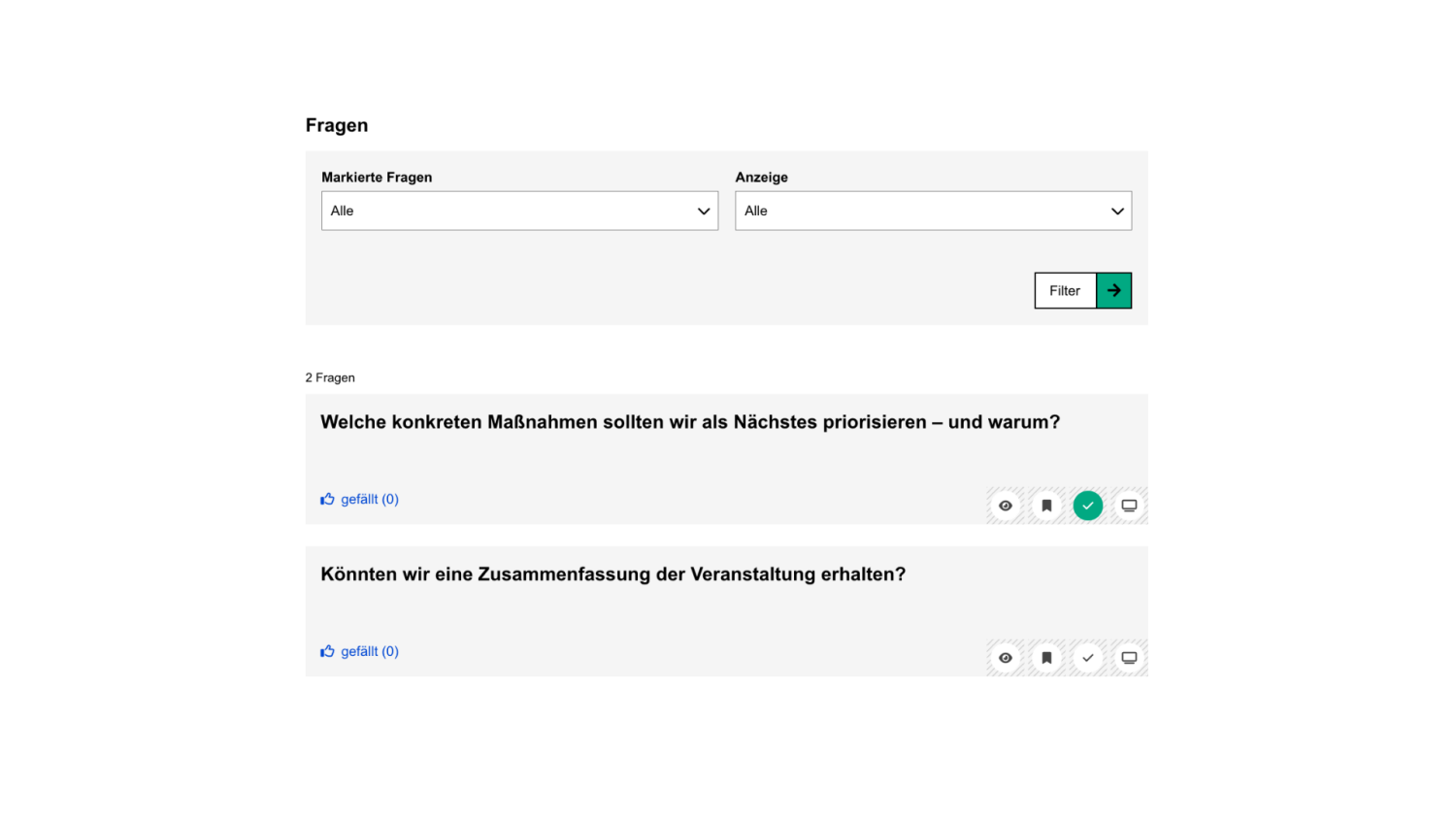The height and width of the screenshot is (819, 1456).
Task: Click the green arrow icon on the Filter button
Action: click(x=1113, y=290)
